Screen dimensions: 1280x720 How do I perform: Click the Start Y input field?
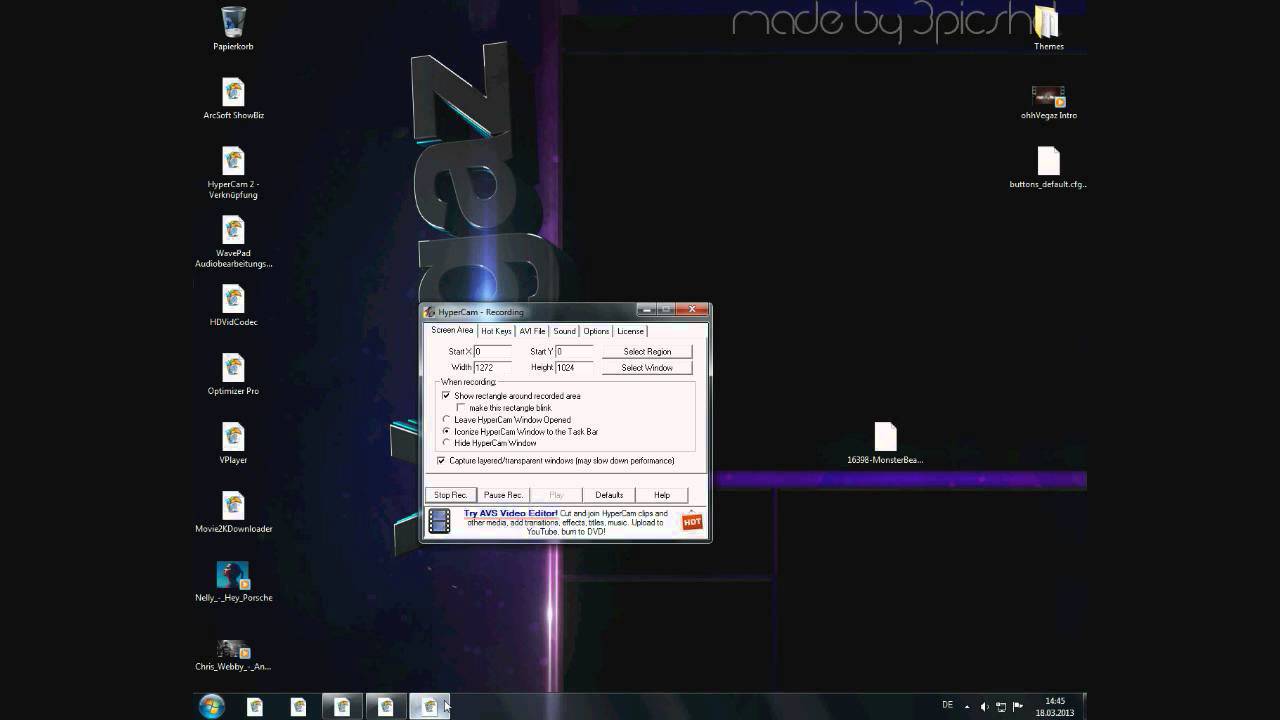point(574,352)
